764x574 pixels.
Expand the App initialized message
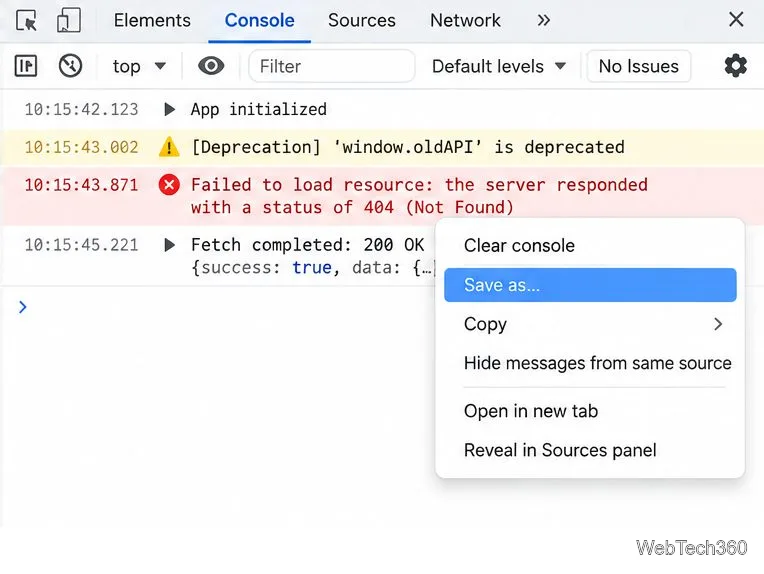pos(170,109)
